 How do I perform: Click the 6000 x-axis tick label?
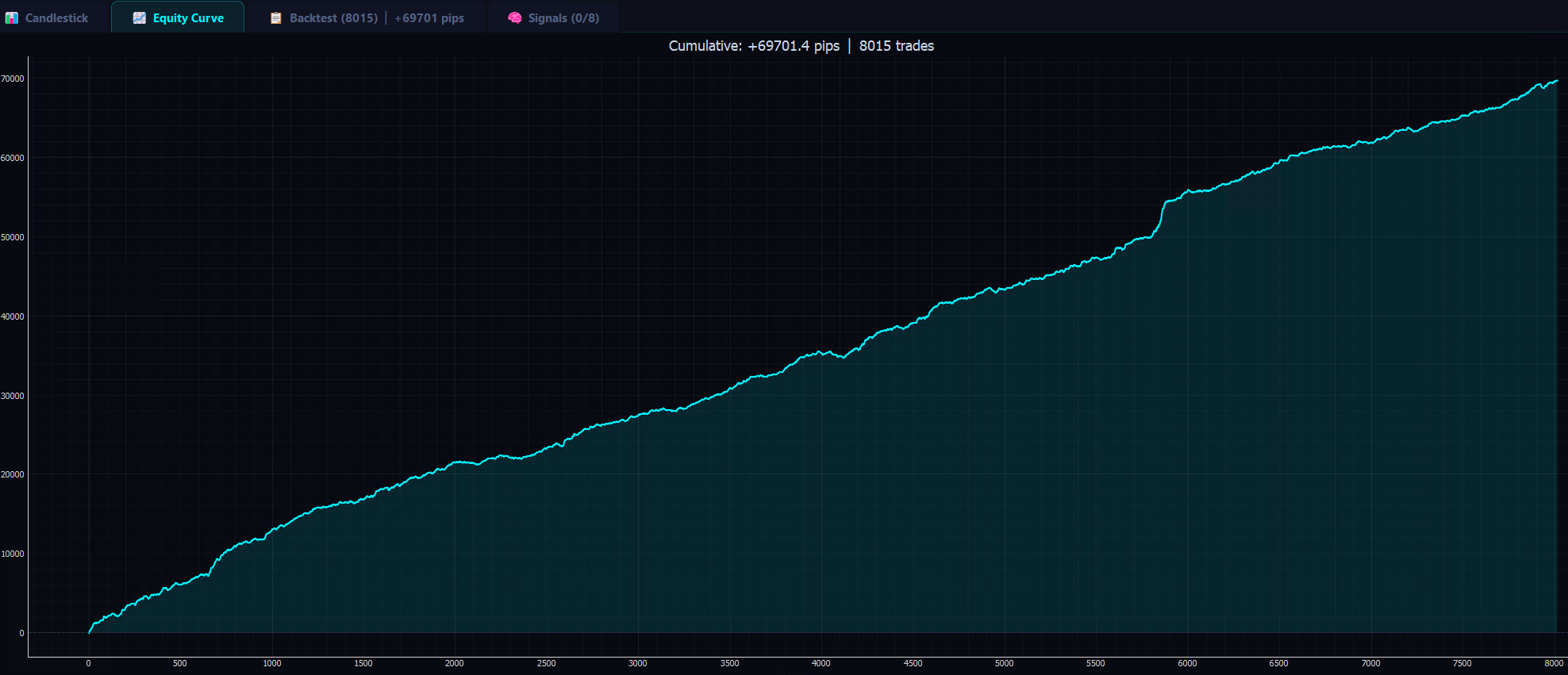click(x=1188, y=663)
